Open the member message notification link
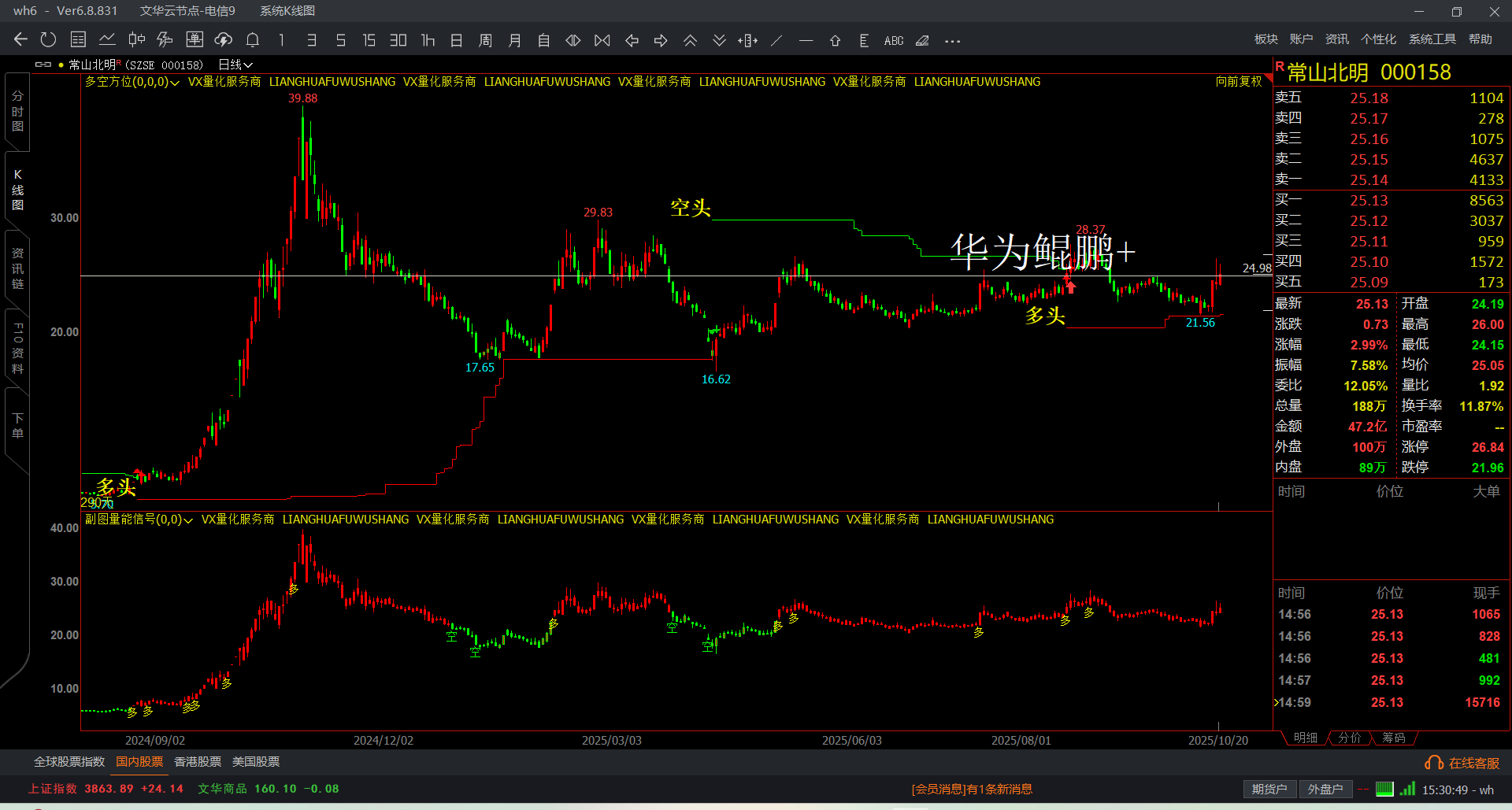1512x810 pixels. tap(972, 790)
